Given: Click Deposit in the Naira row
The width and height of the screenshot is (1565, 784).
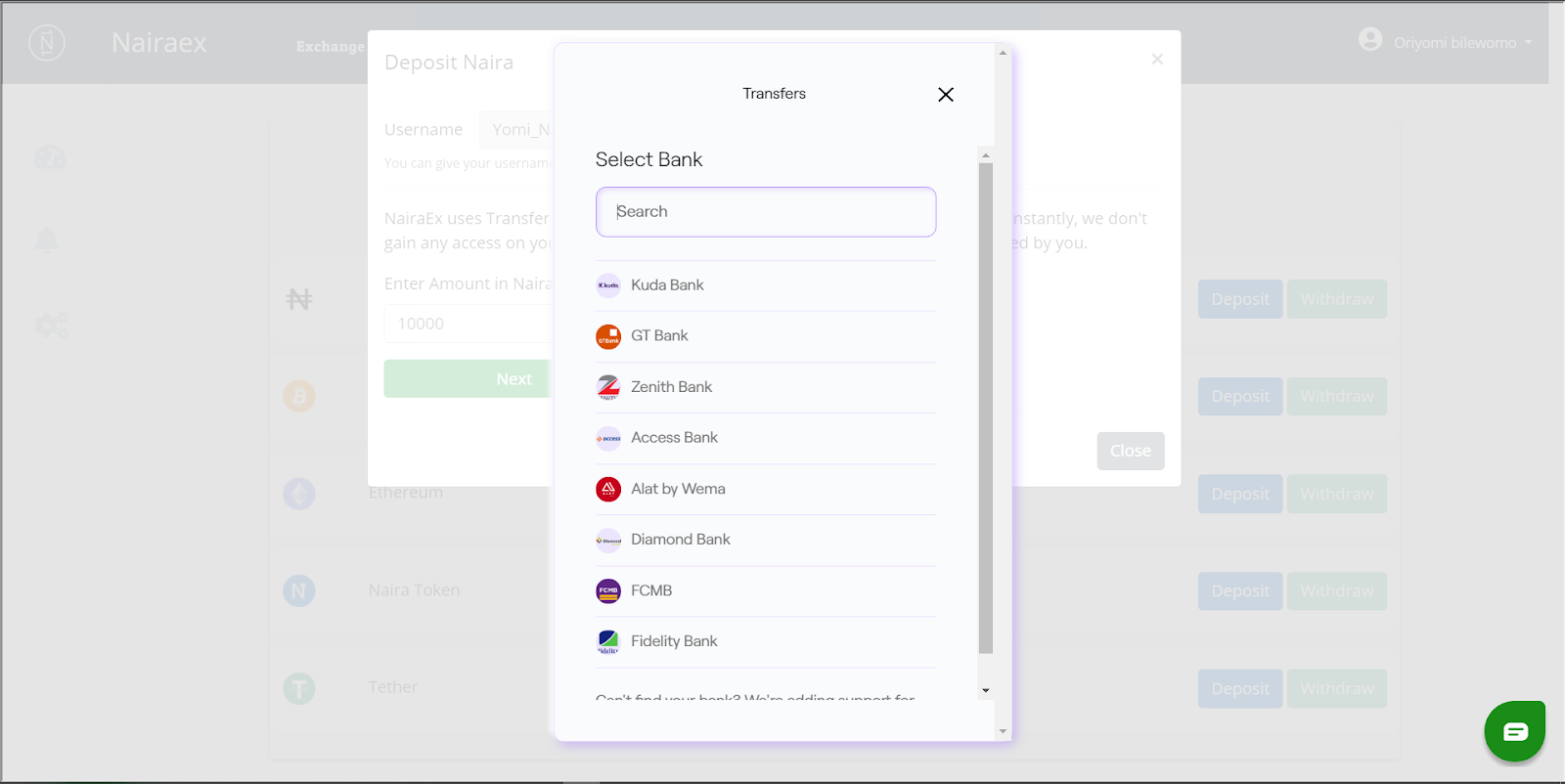Looking at the screenshot, I should [x=1240, y=299].
